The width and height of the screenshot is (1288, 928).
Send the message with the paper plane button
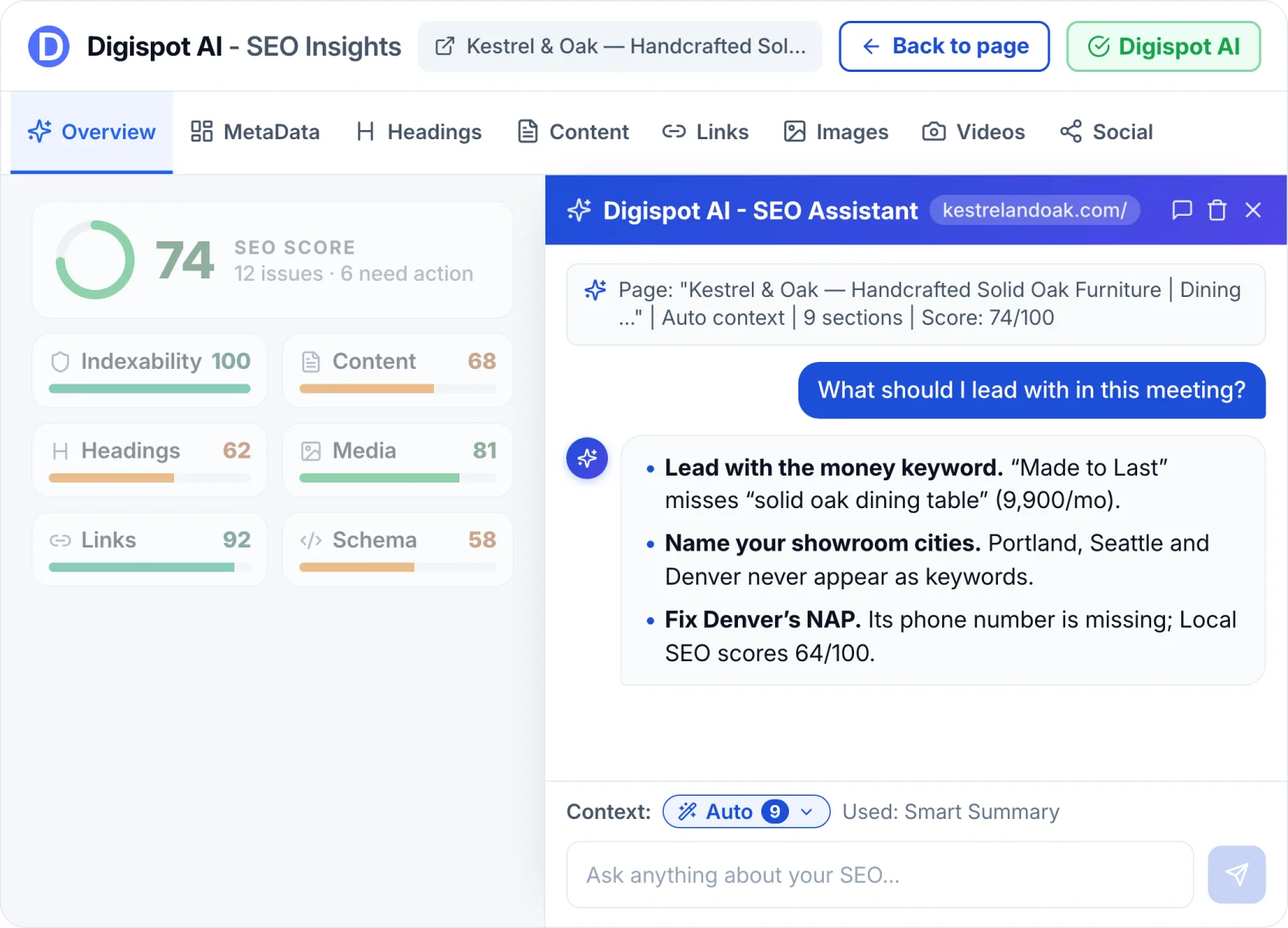pyautogui.click(x=1236, y=875)
